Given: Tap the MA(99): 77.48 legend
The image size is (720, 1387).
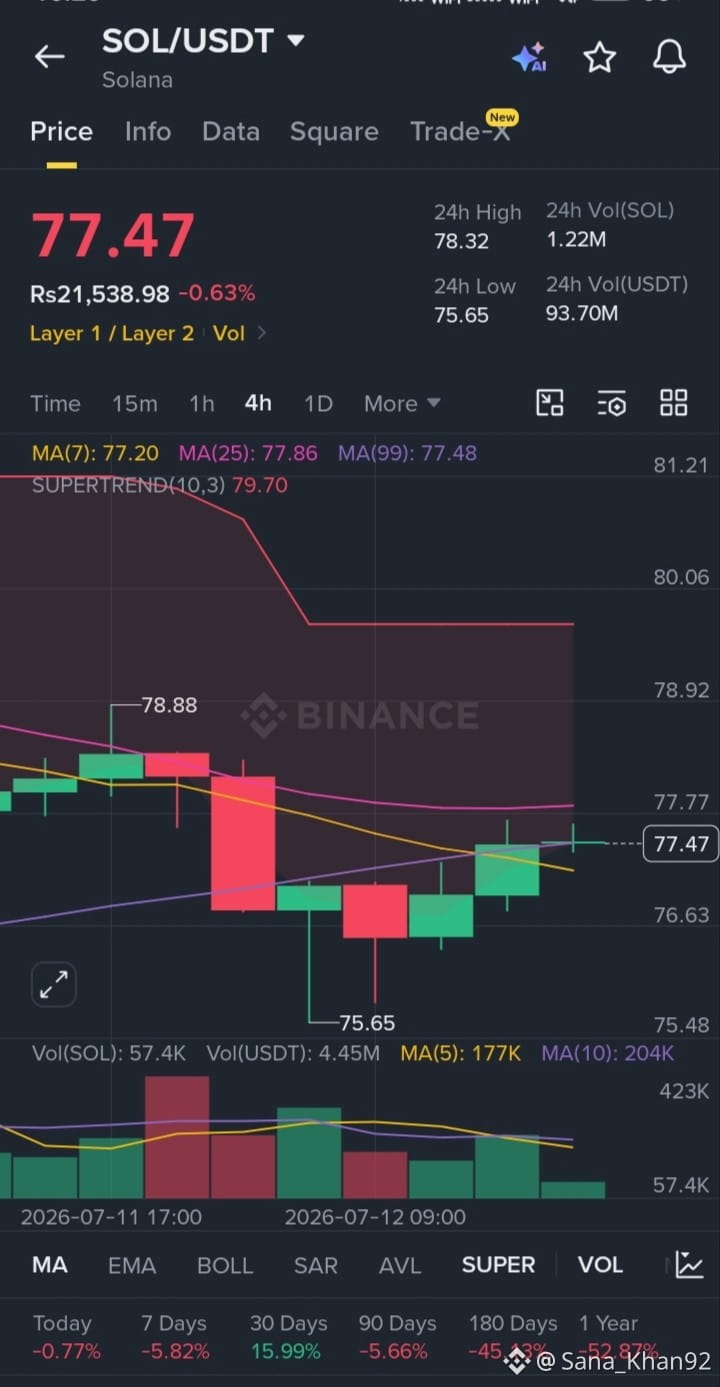Looking at the screenshot, I should click(407, 453).
